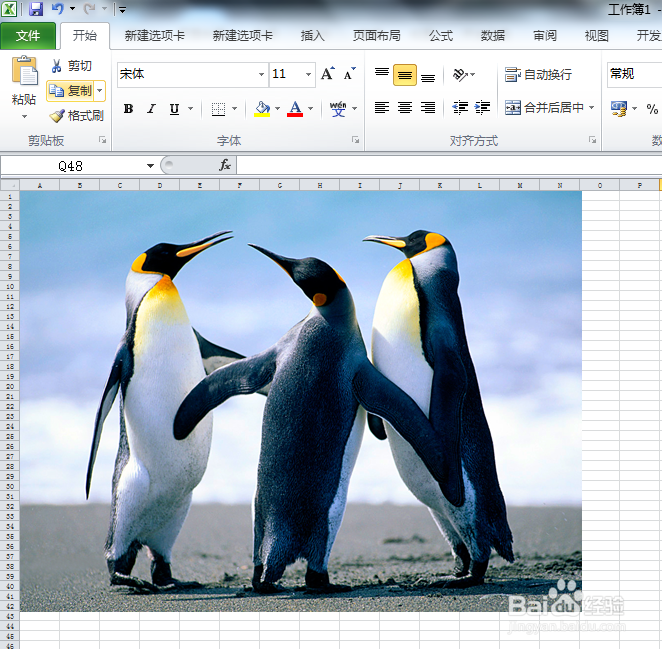
Task: Click the Name Box showing Q48
Action: point(73,166)
